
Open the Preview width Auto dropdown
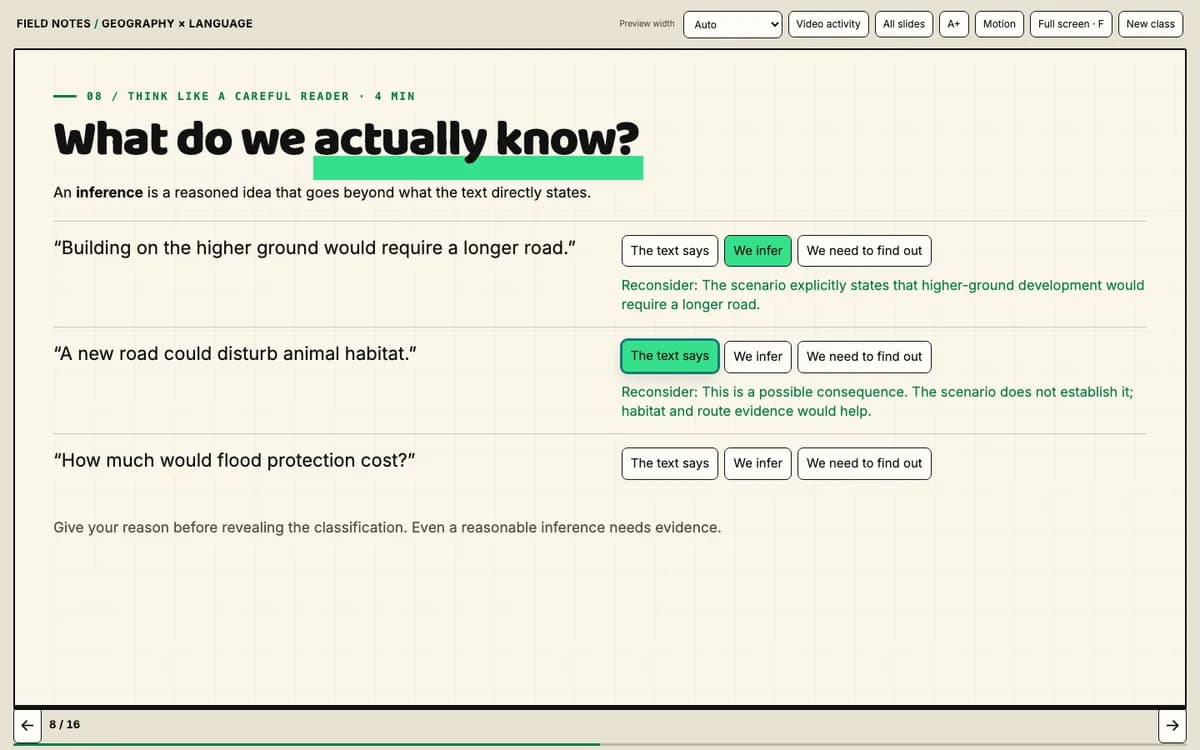(x=733, y=24)
